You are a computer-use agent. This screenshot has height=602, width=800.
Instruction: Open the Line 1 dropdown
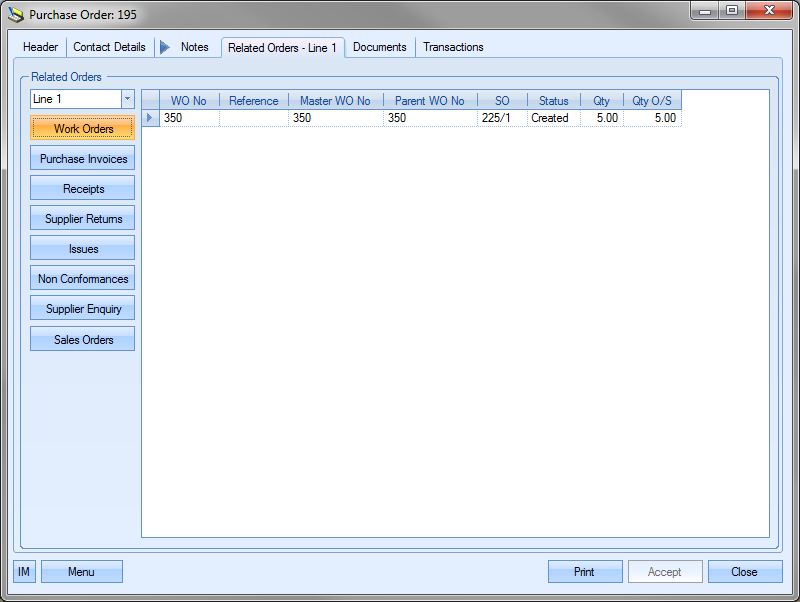click(127, 99)
